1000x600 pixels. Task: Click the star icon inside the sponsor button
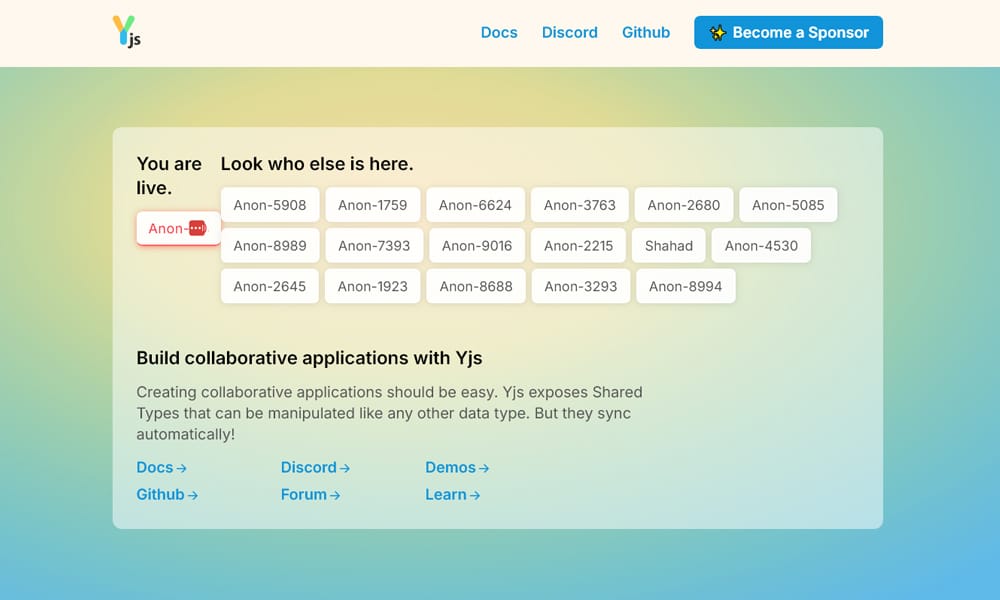tap(718, 32)
